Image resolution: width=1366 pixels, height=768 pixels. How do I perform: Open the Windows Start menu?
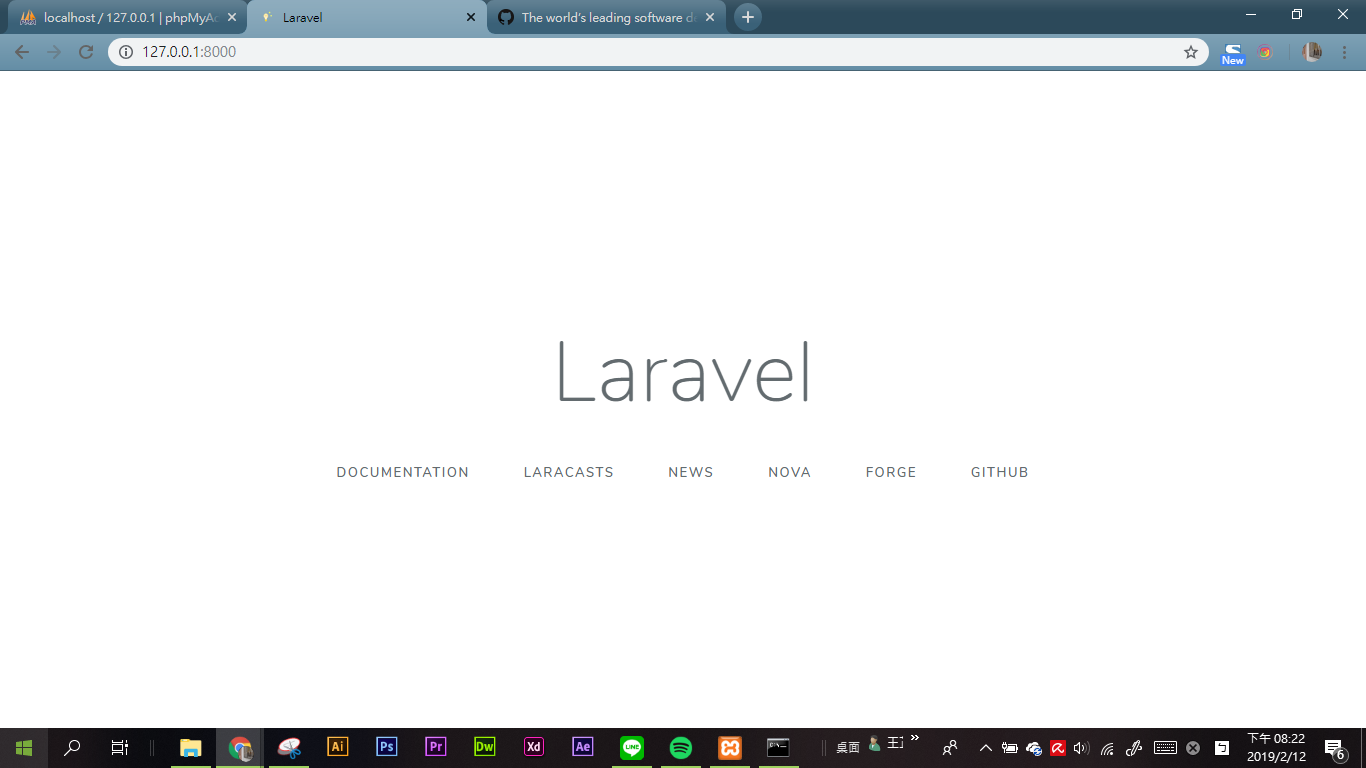click(x=24, y=748)
